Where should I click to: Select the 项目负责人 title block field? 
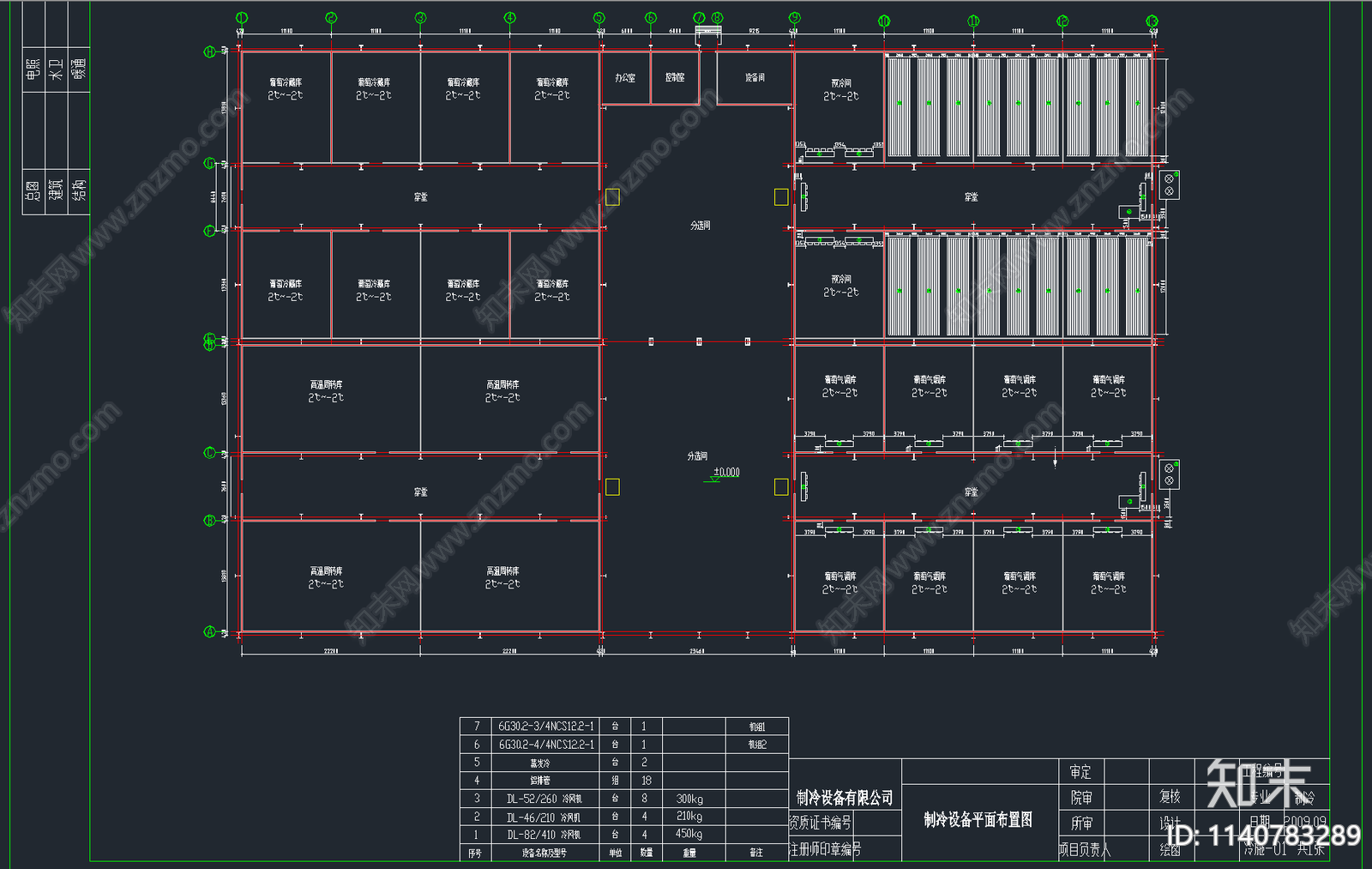[x=1084, y=850]
